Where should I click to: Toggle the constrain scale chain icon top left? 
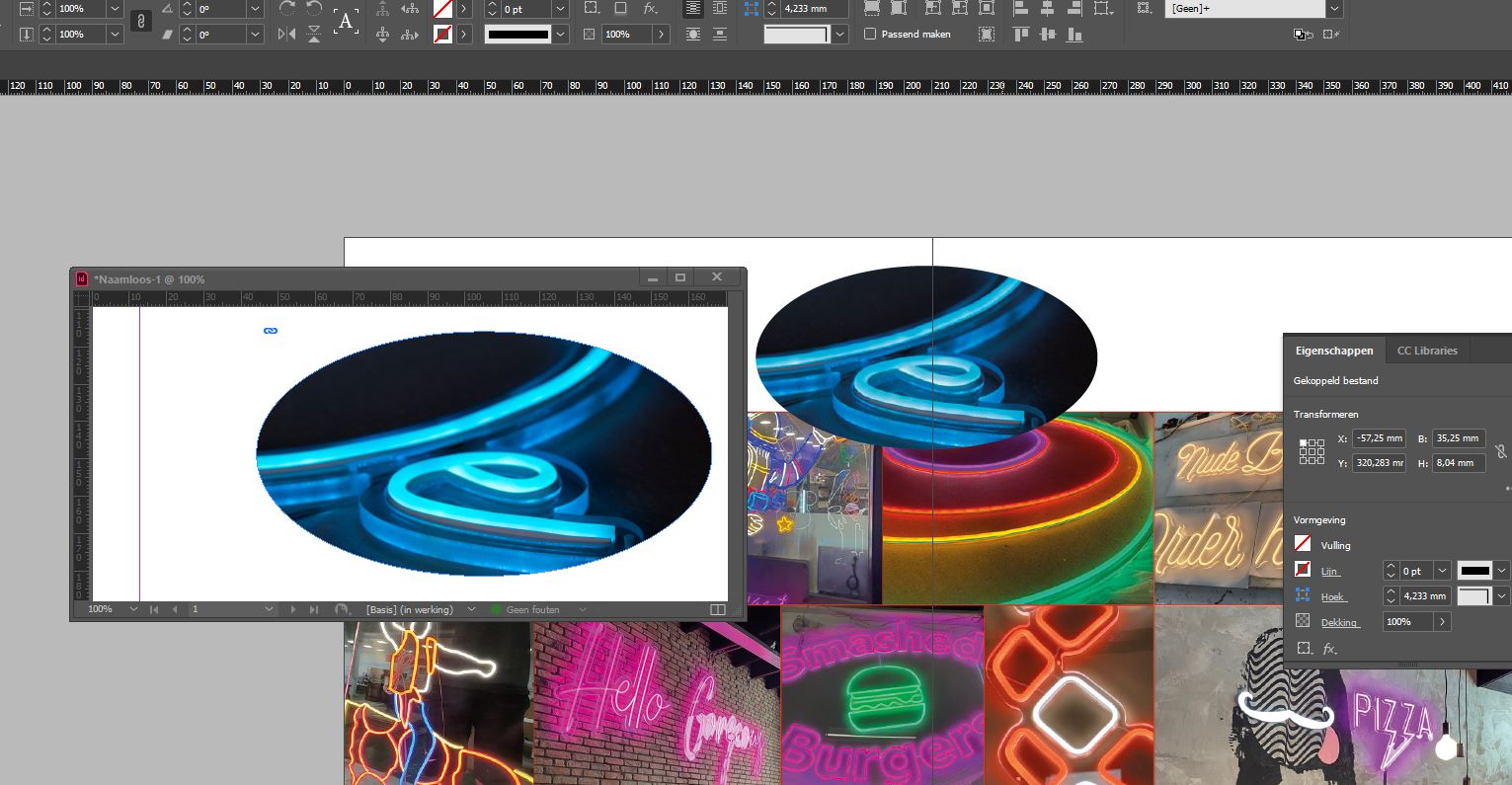pos(141,21)
